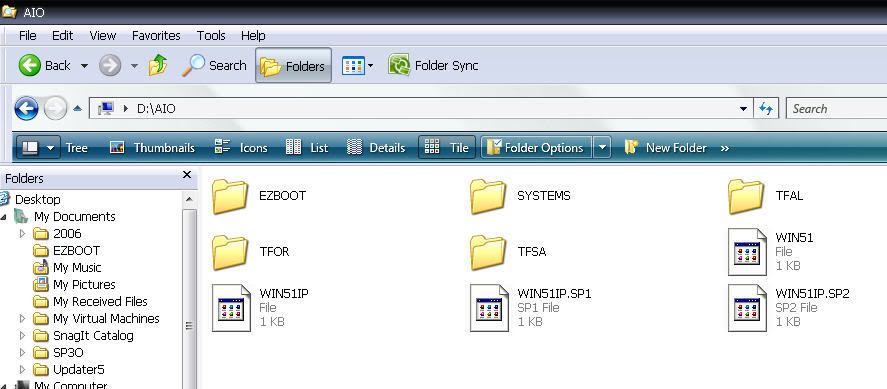The width and height of the screenshot is (887, 389).
Task: Click the Folders pane scrollbar thumb
Action: point(190,299)
